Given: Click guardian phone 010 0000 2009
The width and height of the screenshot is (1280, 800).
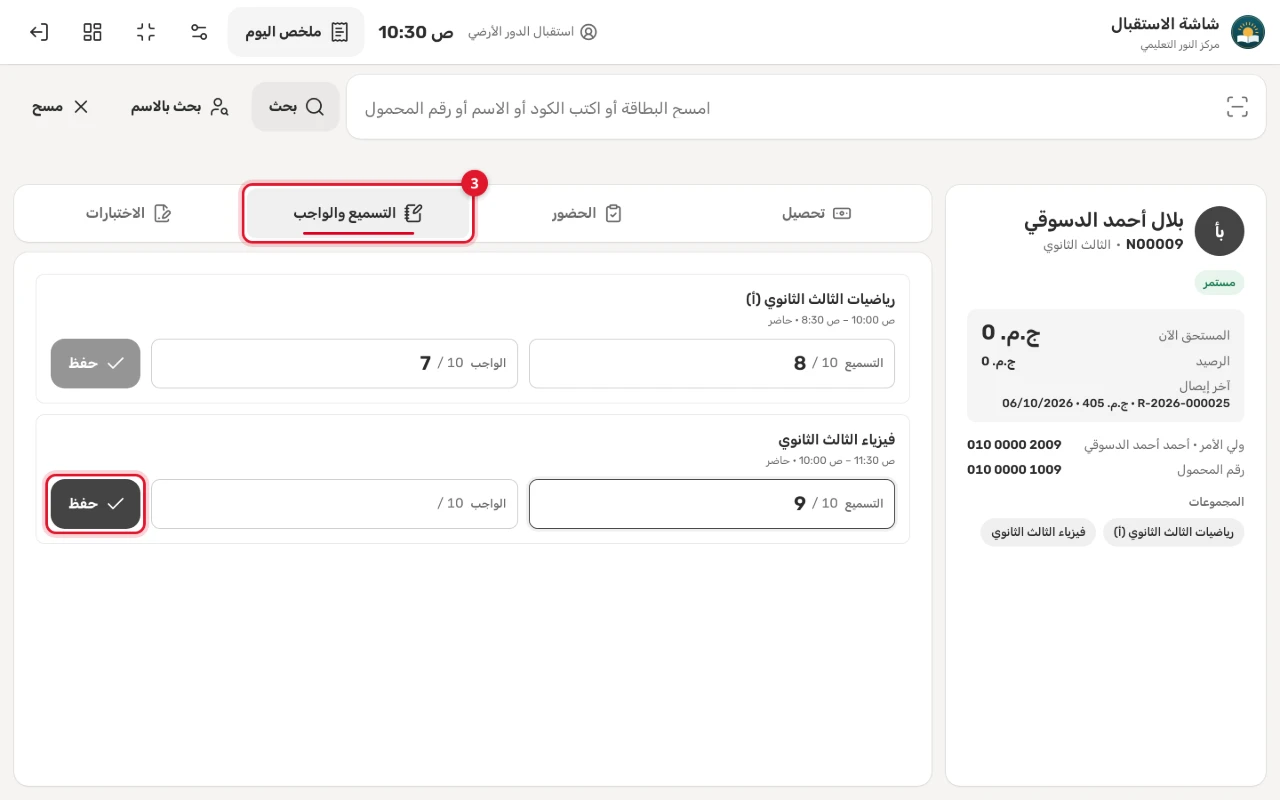Looking at the screenshot, I should 1014,444.
